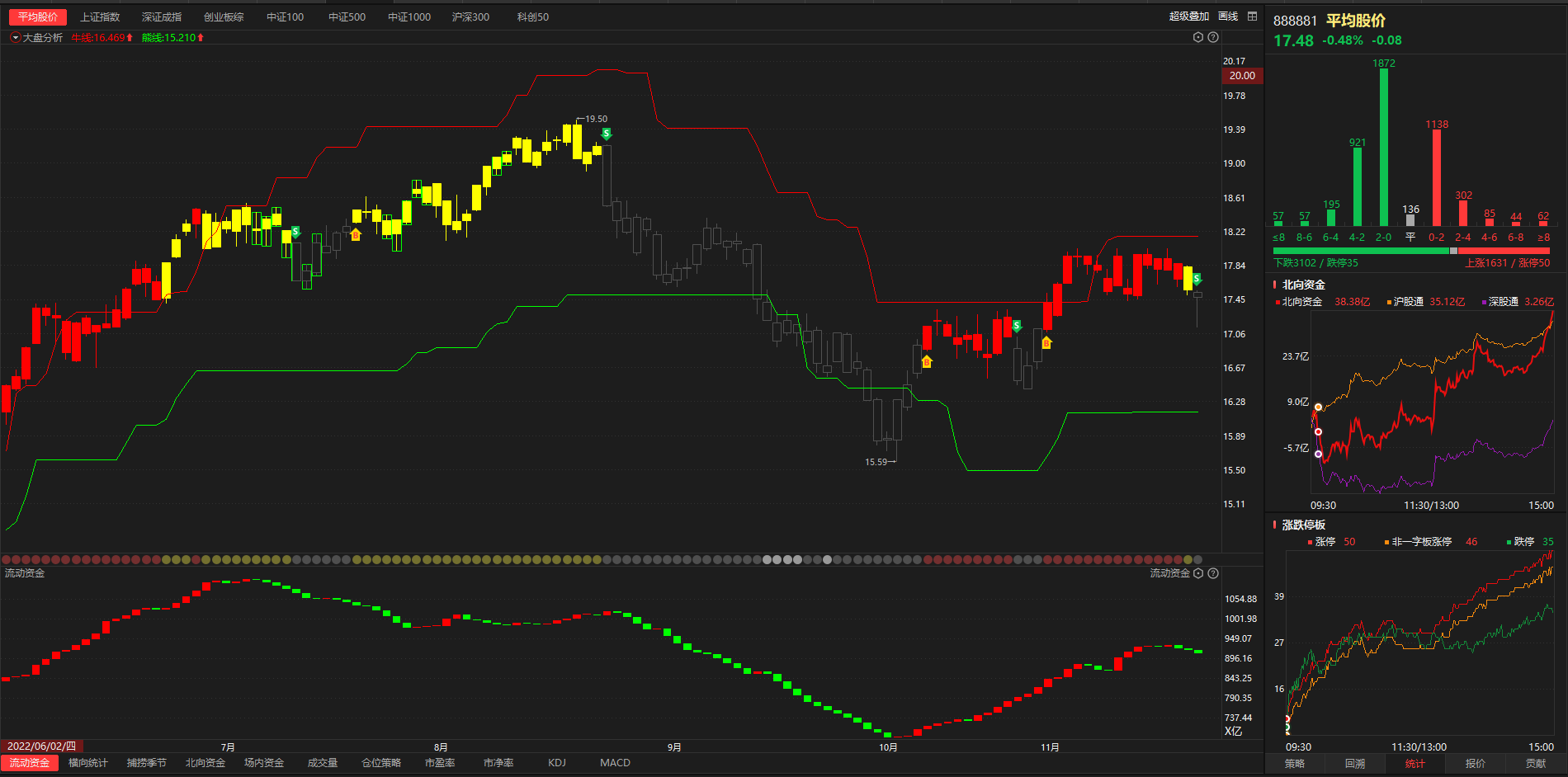This screenshot has width=1568, height=777.
Task: Click the green S sell marker in late October
Action: pyautogui.click(x=1017, y=326)
